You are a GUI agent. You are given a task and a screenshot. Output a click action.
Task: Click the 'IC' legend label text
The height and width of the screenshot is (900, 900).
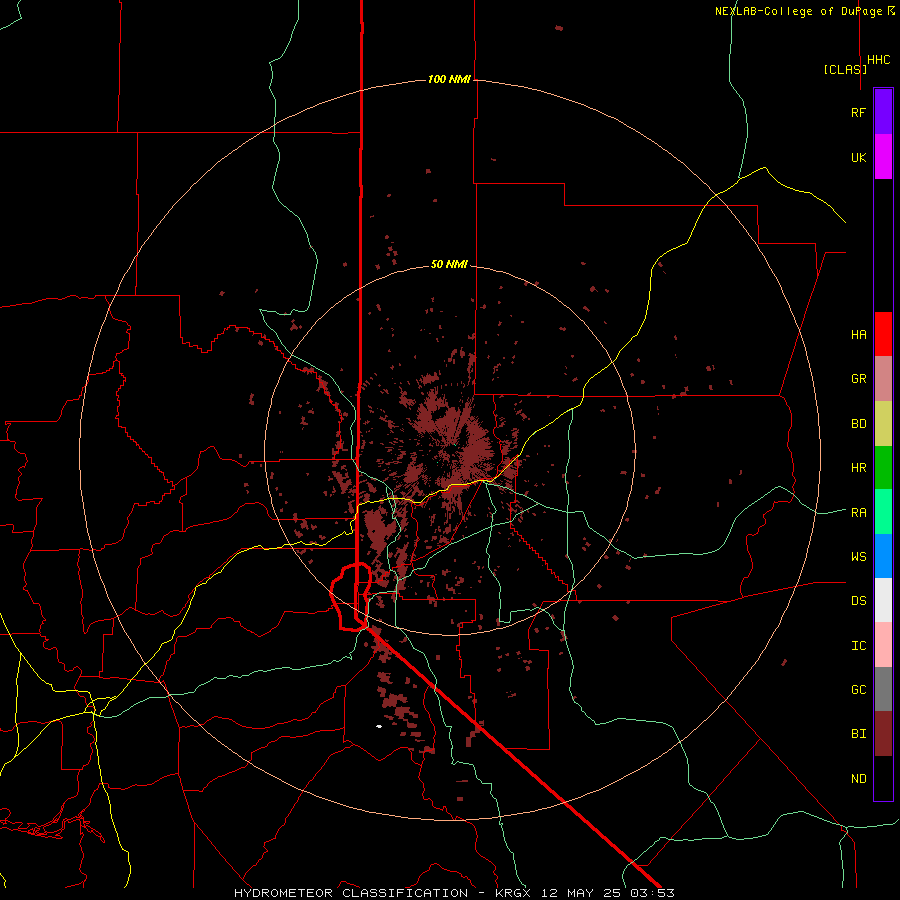coord(859,645)
